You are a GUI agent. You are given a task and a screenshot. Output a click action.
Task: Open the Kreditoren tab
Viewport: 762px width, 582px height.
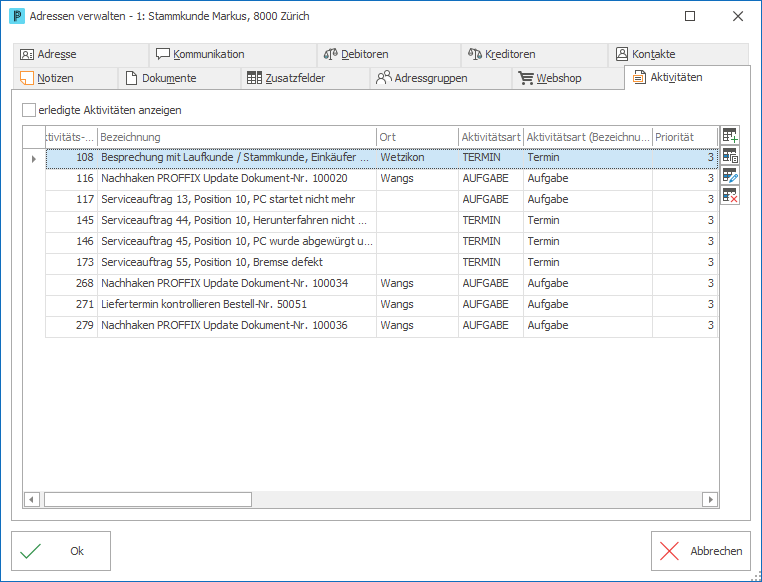pyautogui.click(x=534, y=54)
